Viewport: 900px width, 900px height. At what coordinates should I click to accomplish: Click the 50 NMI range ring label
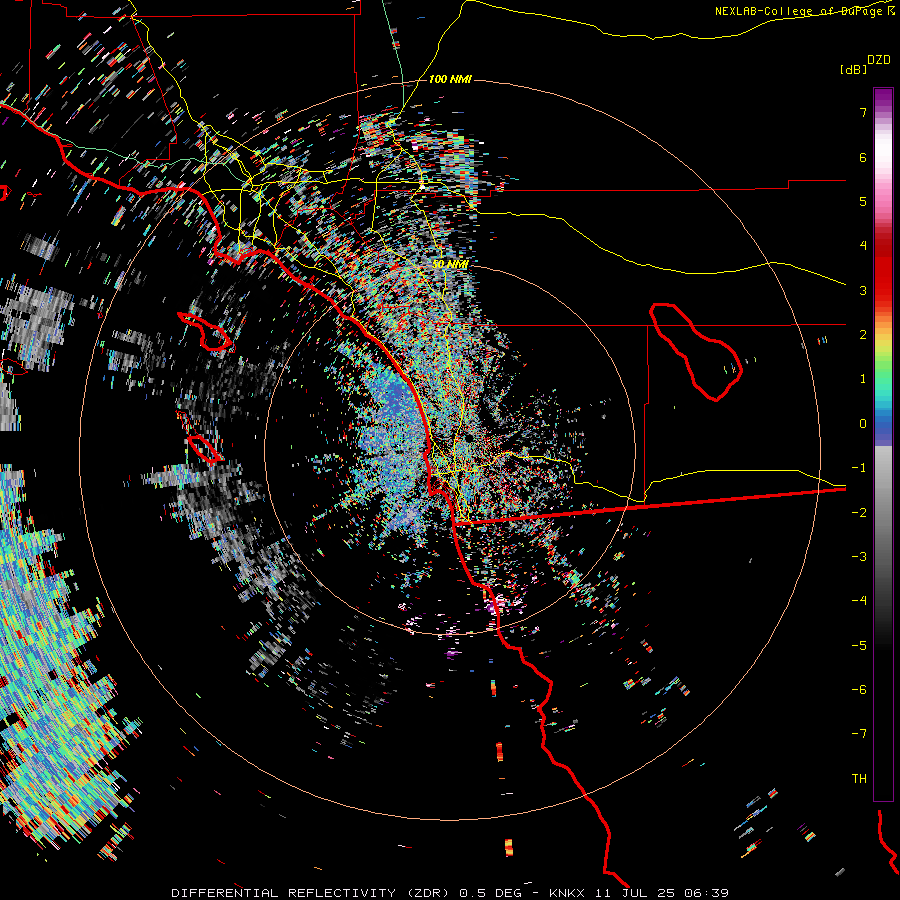point(450,264)
